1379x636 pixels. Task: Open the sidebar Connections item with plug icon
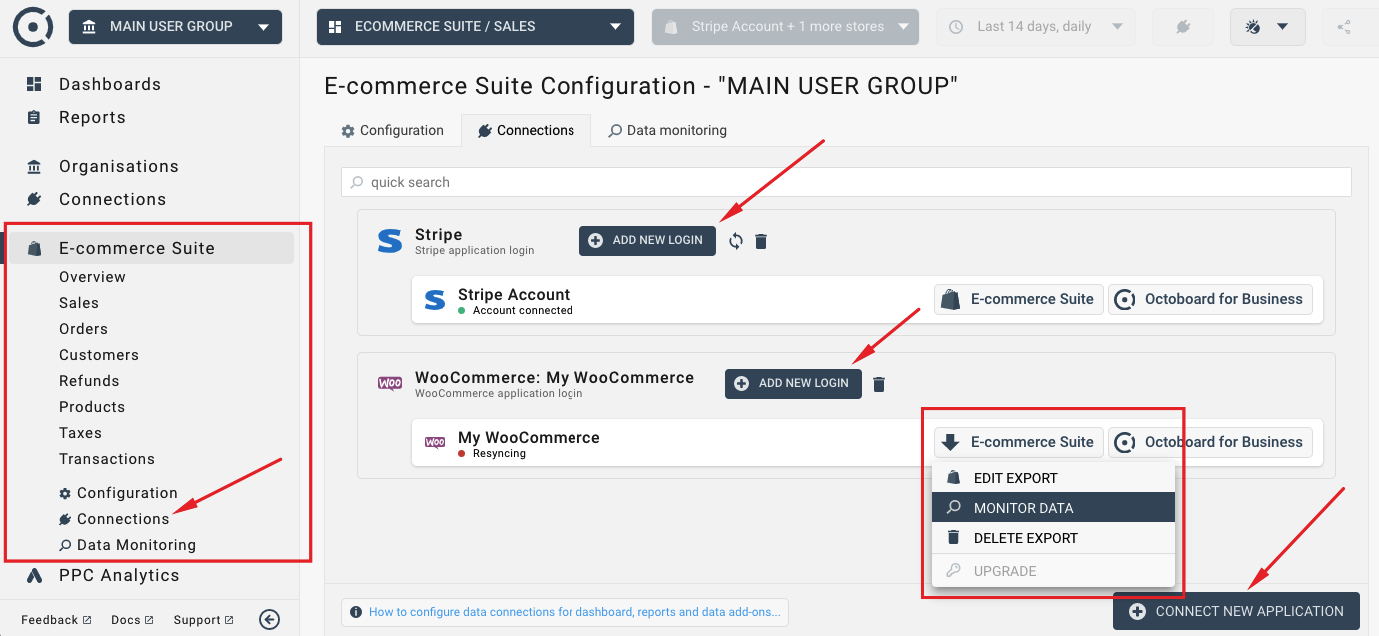pos(112,199)
